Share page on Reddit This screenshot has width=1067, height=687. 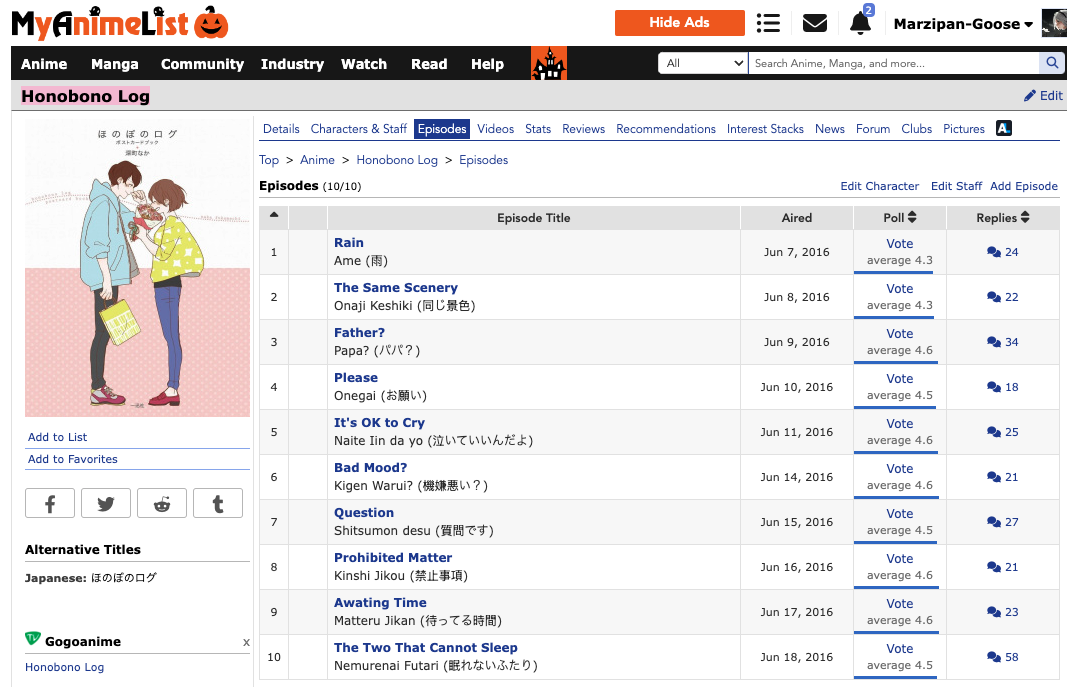(162, 504)
